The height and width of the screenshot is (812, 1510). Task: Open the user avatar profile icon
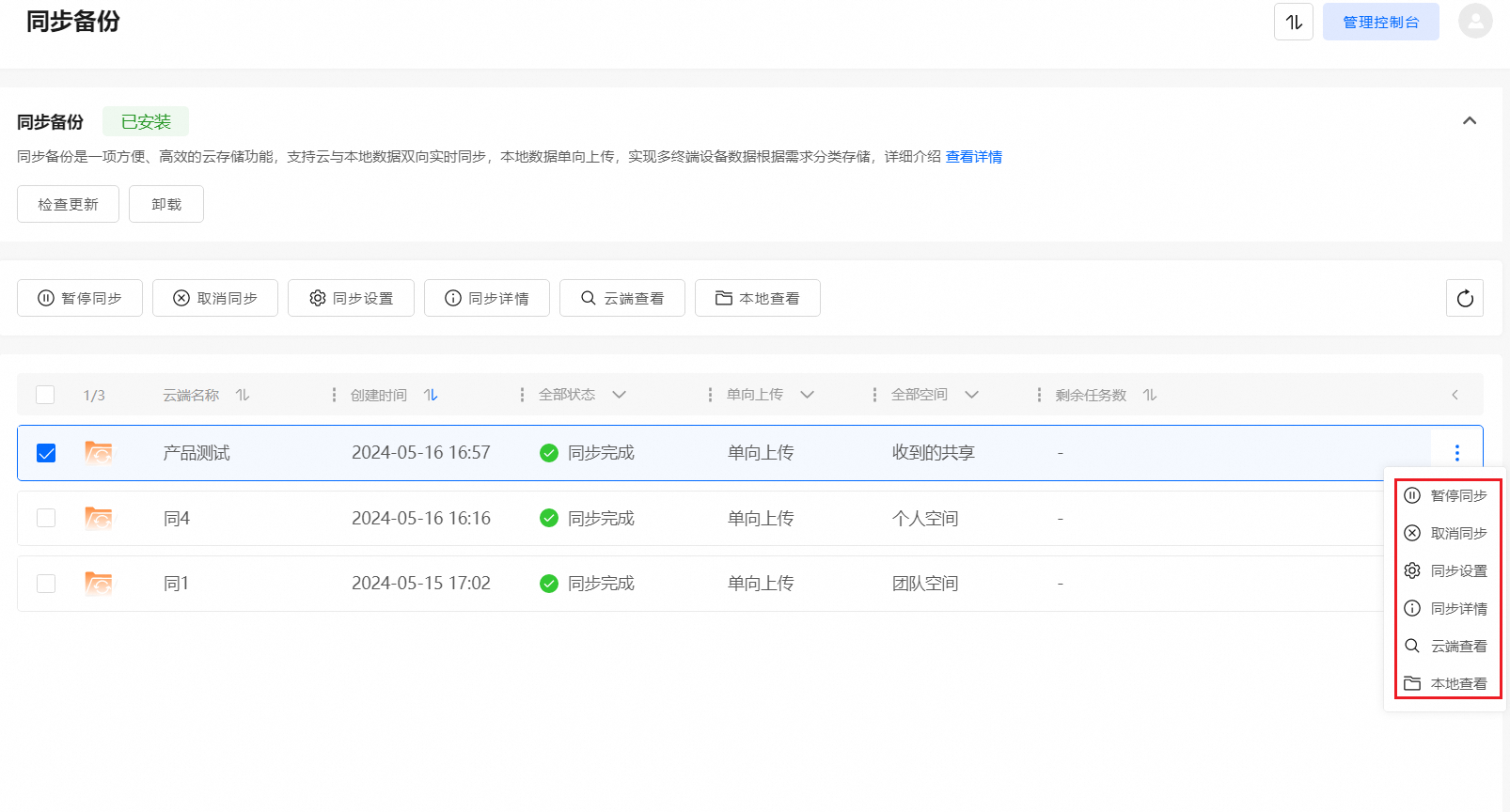1475,21
